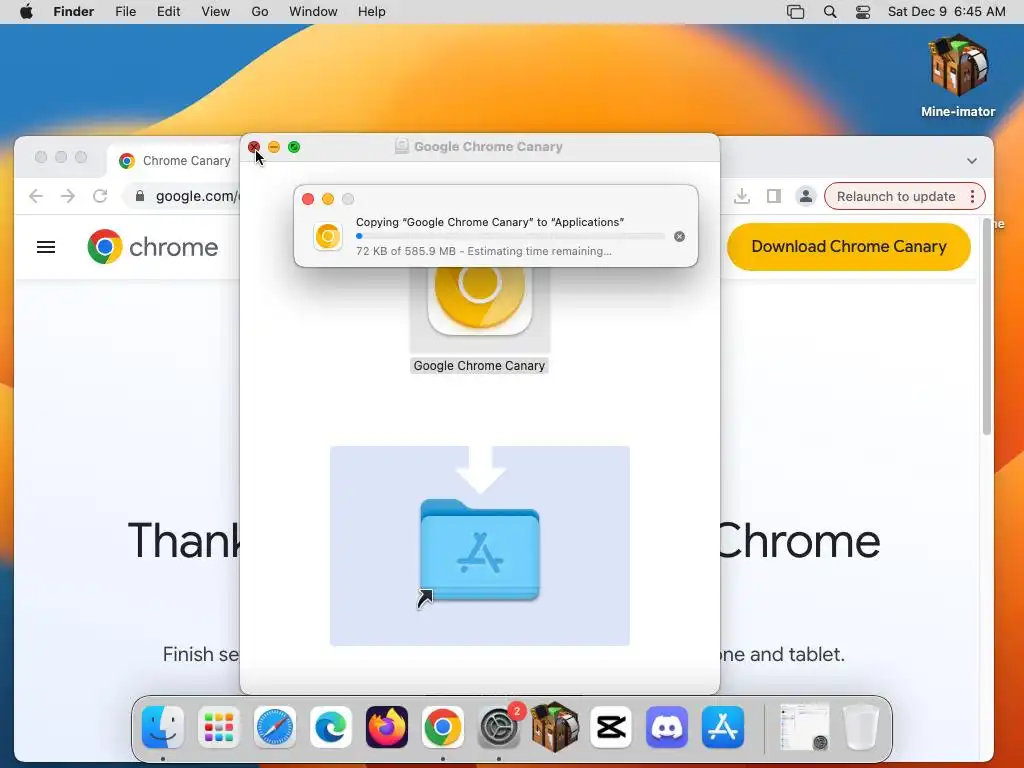Viewport: 1024px width, 768px height.
Task: Open Launchpad from the Dock
Action: 219,727
